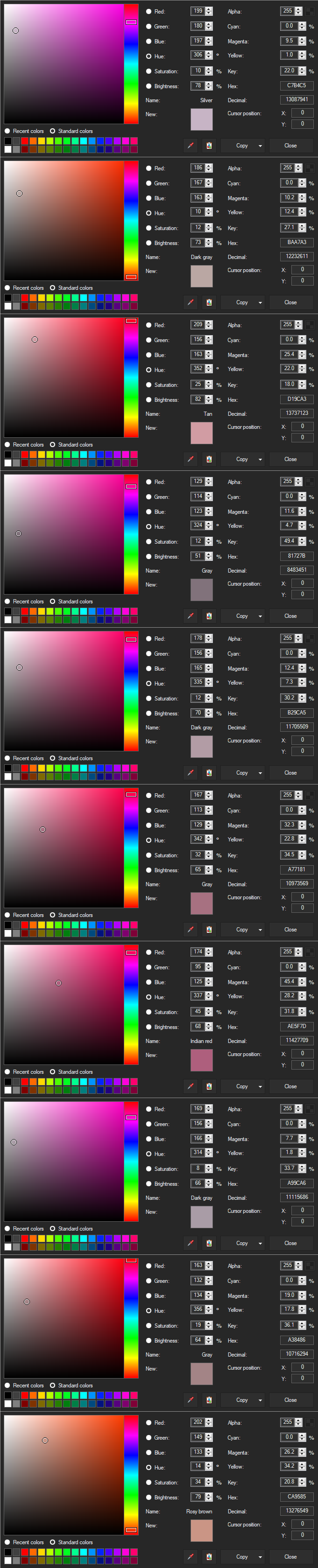Screen dimensions: 318x1568
Task: Click the color gradient area in the CA9585 dialog
Action: (64, 1475)
